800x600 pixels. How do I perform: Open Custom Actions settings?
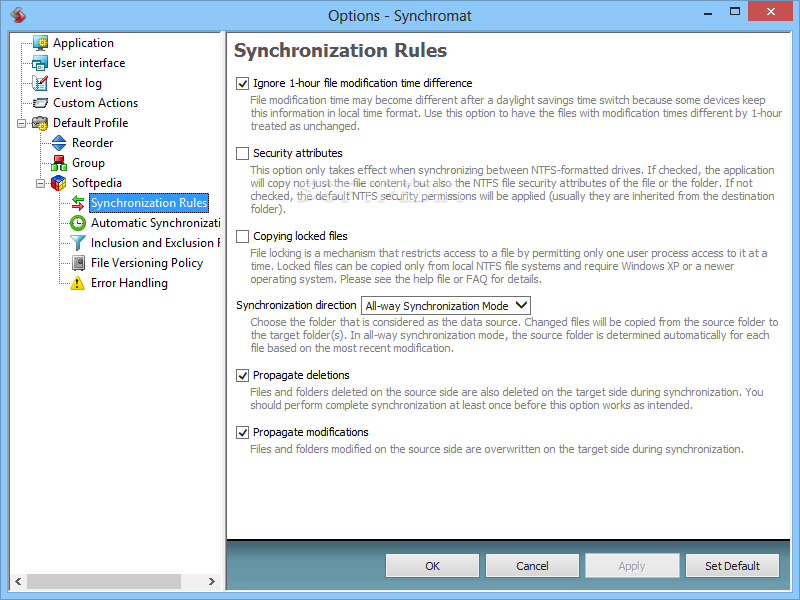pyautogui.click(x=95, y=103)
